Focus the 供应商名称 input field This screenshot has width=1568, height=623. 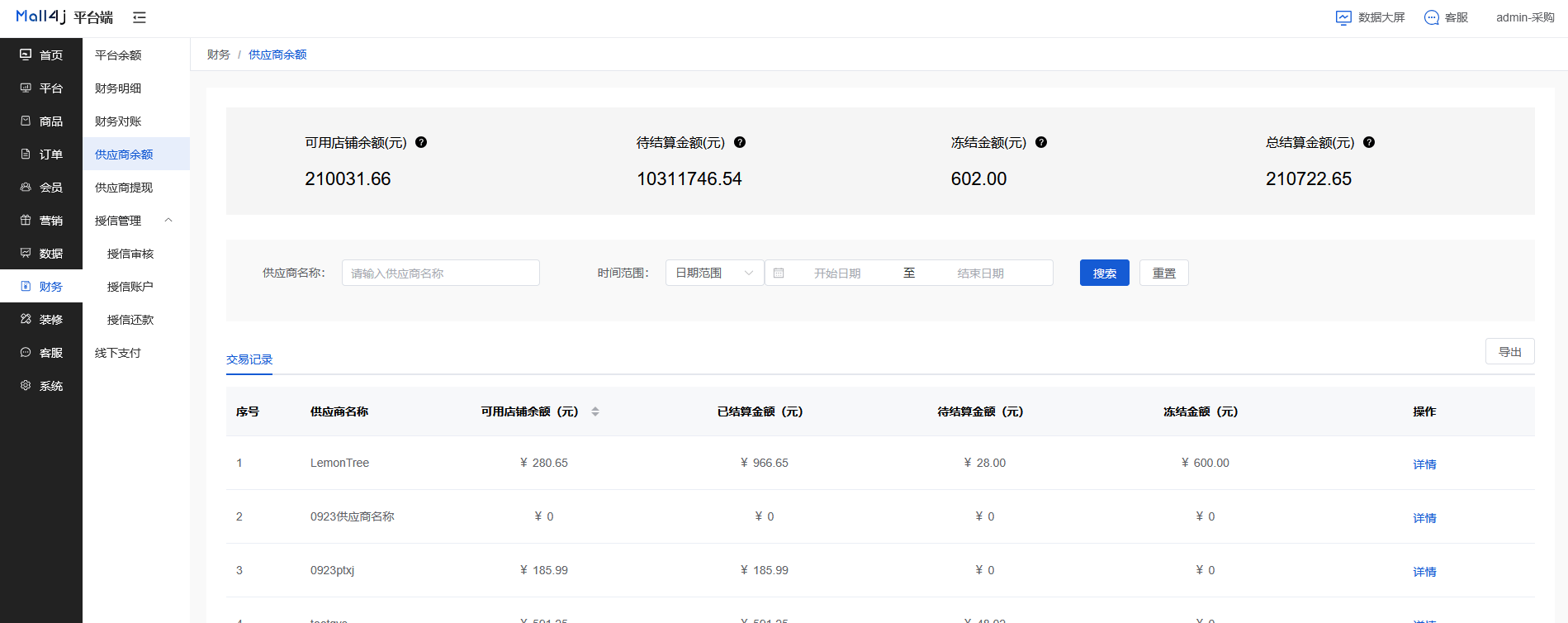point(441,273)
